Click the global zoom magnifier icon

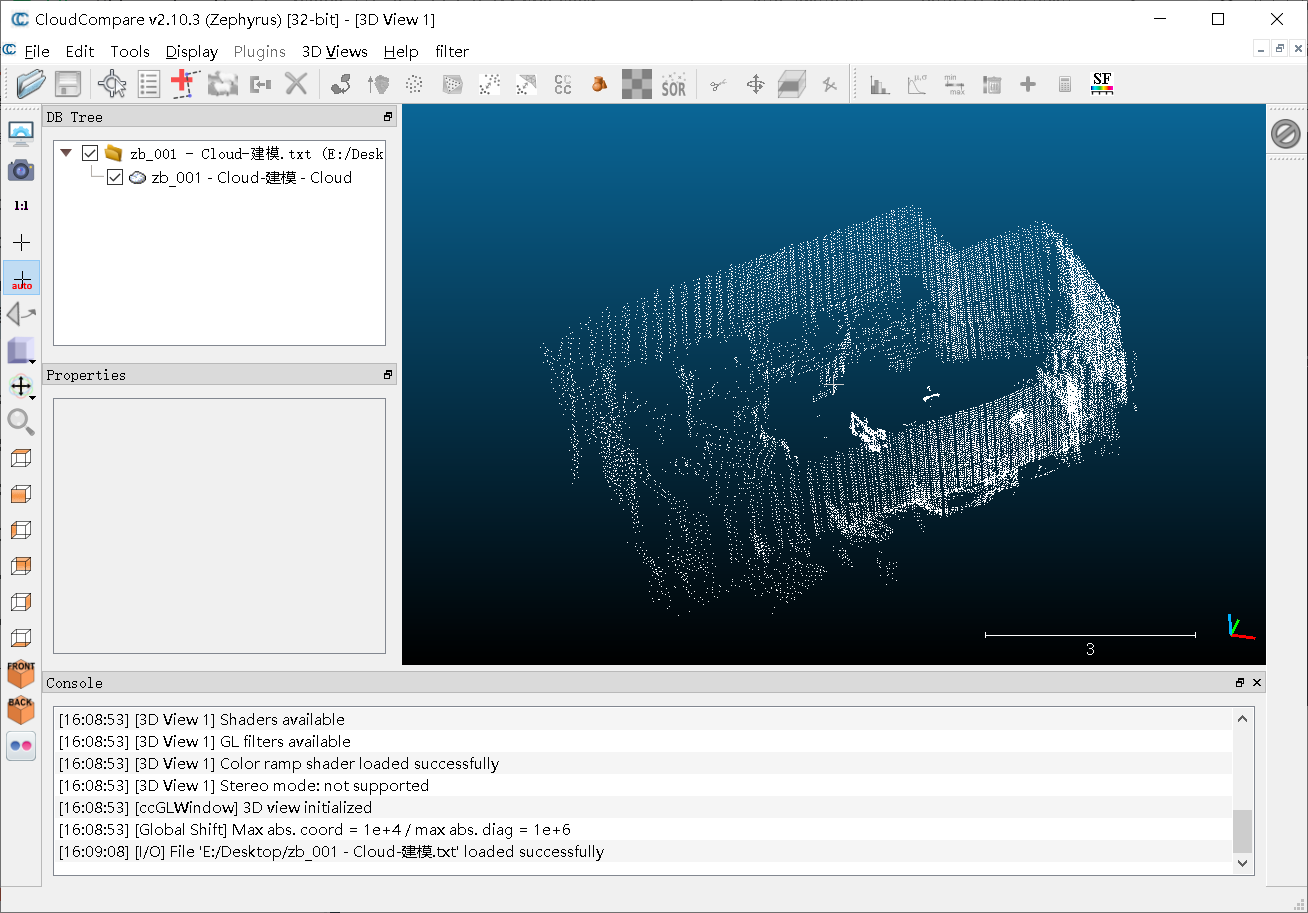pos(21,422)
